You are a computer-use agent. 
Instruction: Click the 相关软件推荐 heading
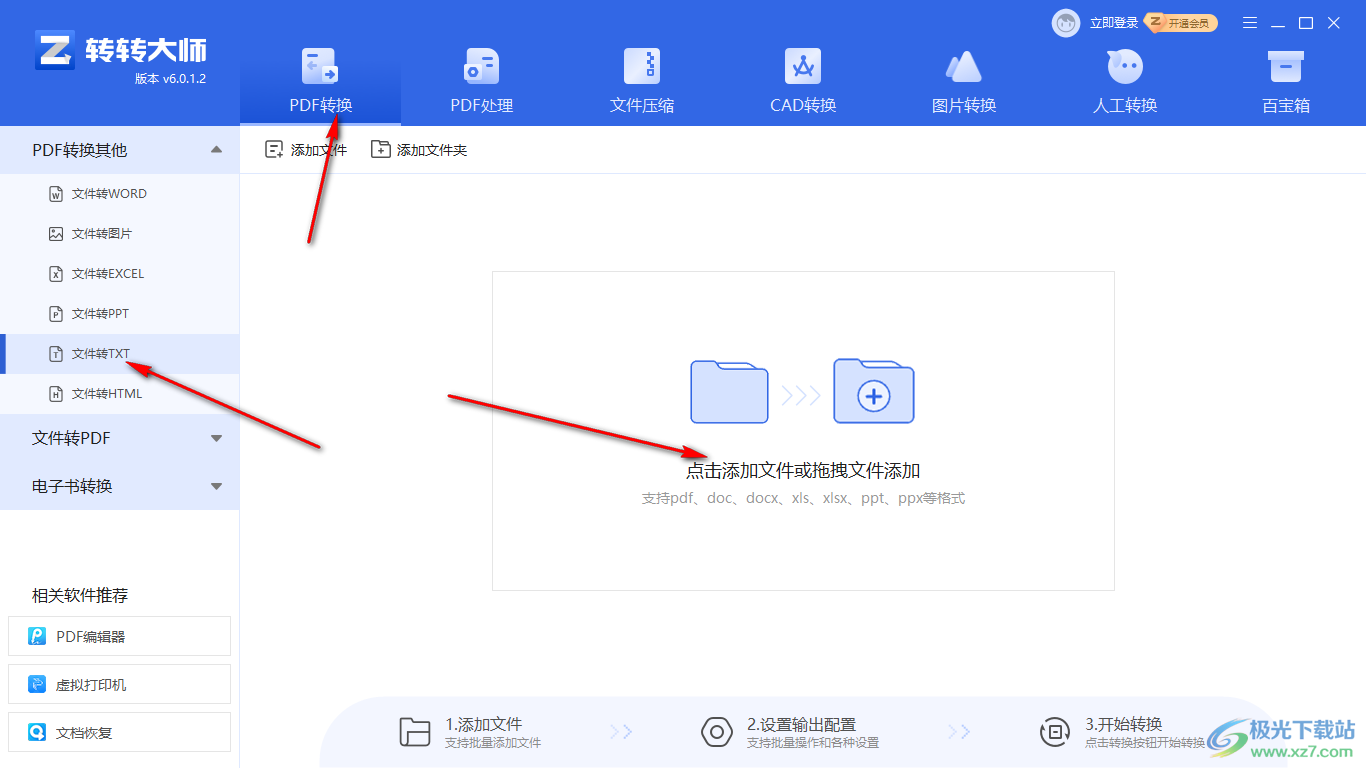point(80,596)
